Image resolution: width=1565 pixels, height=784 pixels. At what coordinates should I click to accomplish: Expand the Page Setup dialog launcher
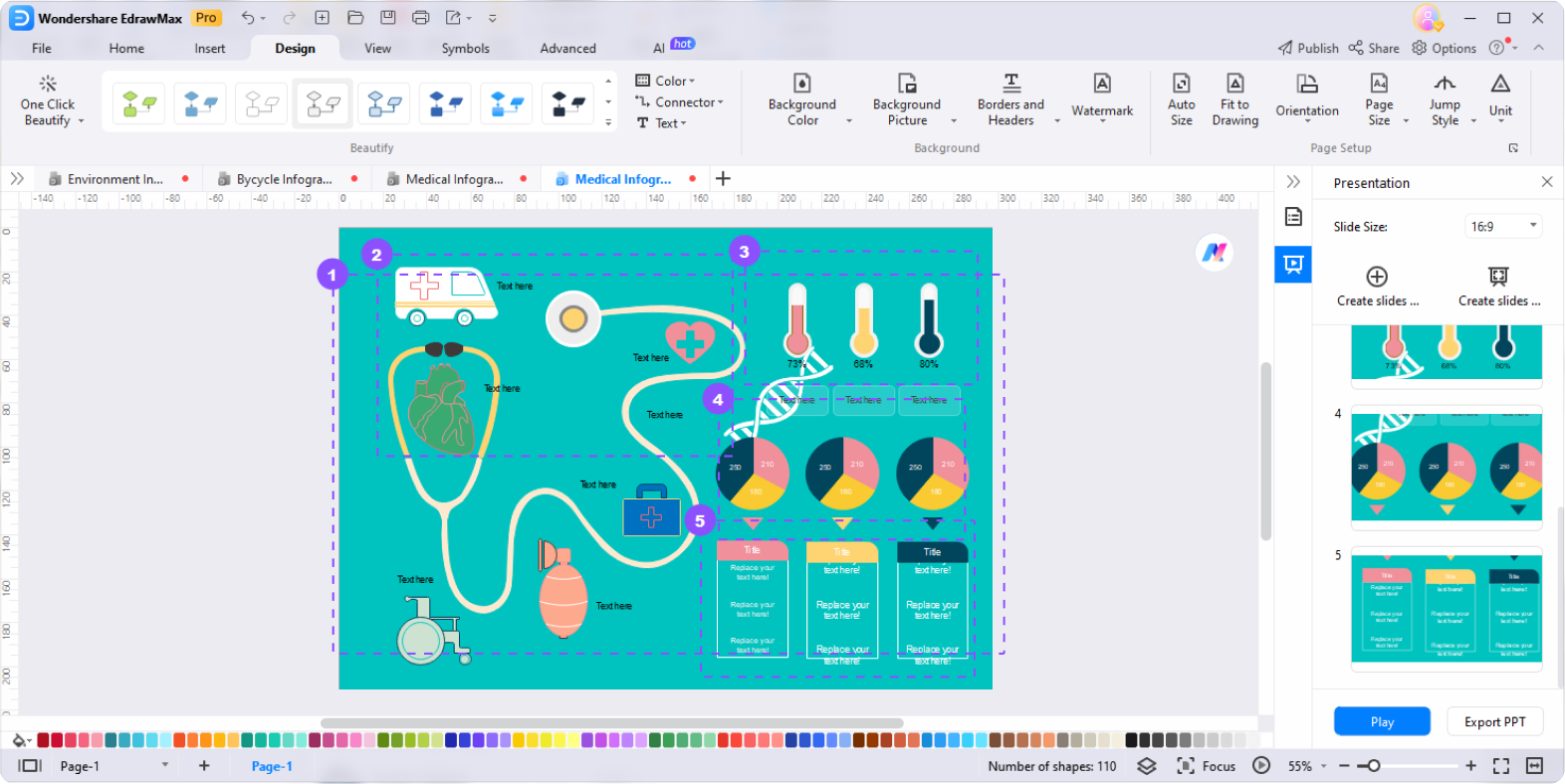[1513, 148]
